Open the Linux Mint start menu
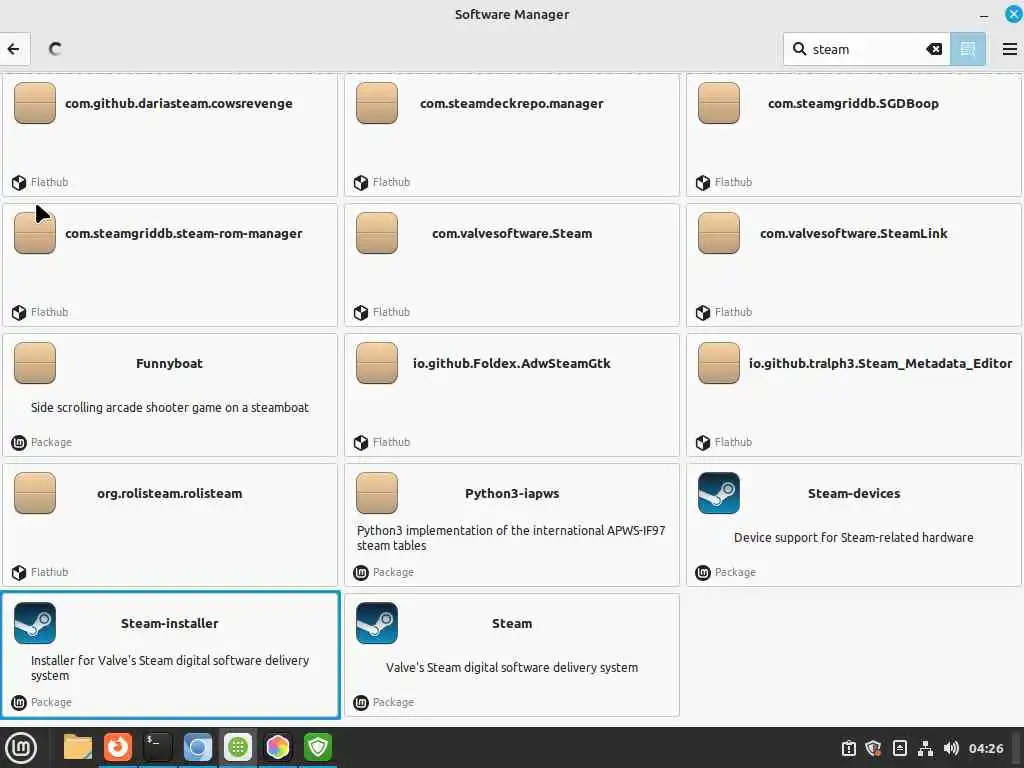Image resolution: width=1024 pixels, height=768 pixels. [21, 748]
